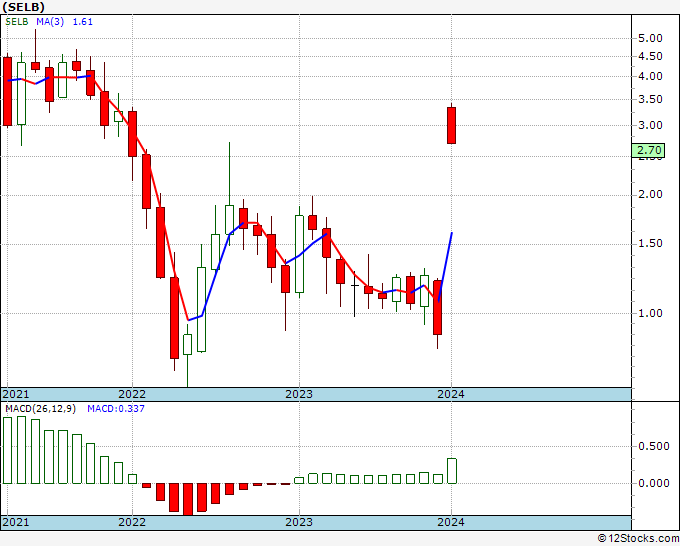Click the 2023 label on price chart axis
This screenshot has height=546, width=680.
(x=299, y=394)
